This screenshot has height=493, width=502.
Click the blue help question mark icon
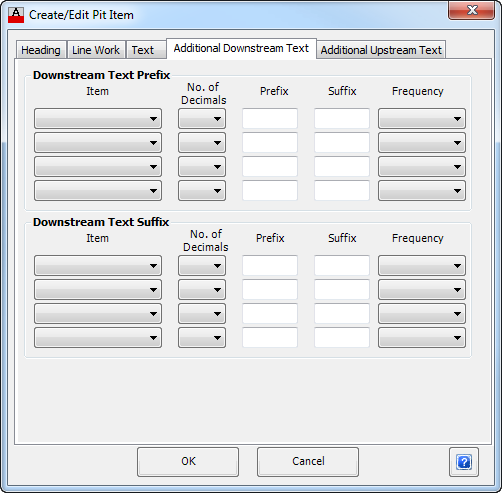tap(464, 462)
